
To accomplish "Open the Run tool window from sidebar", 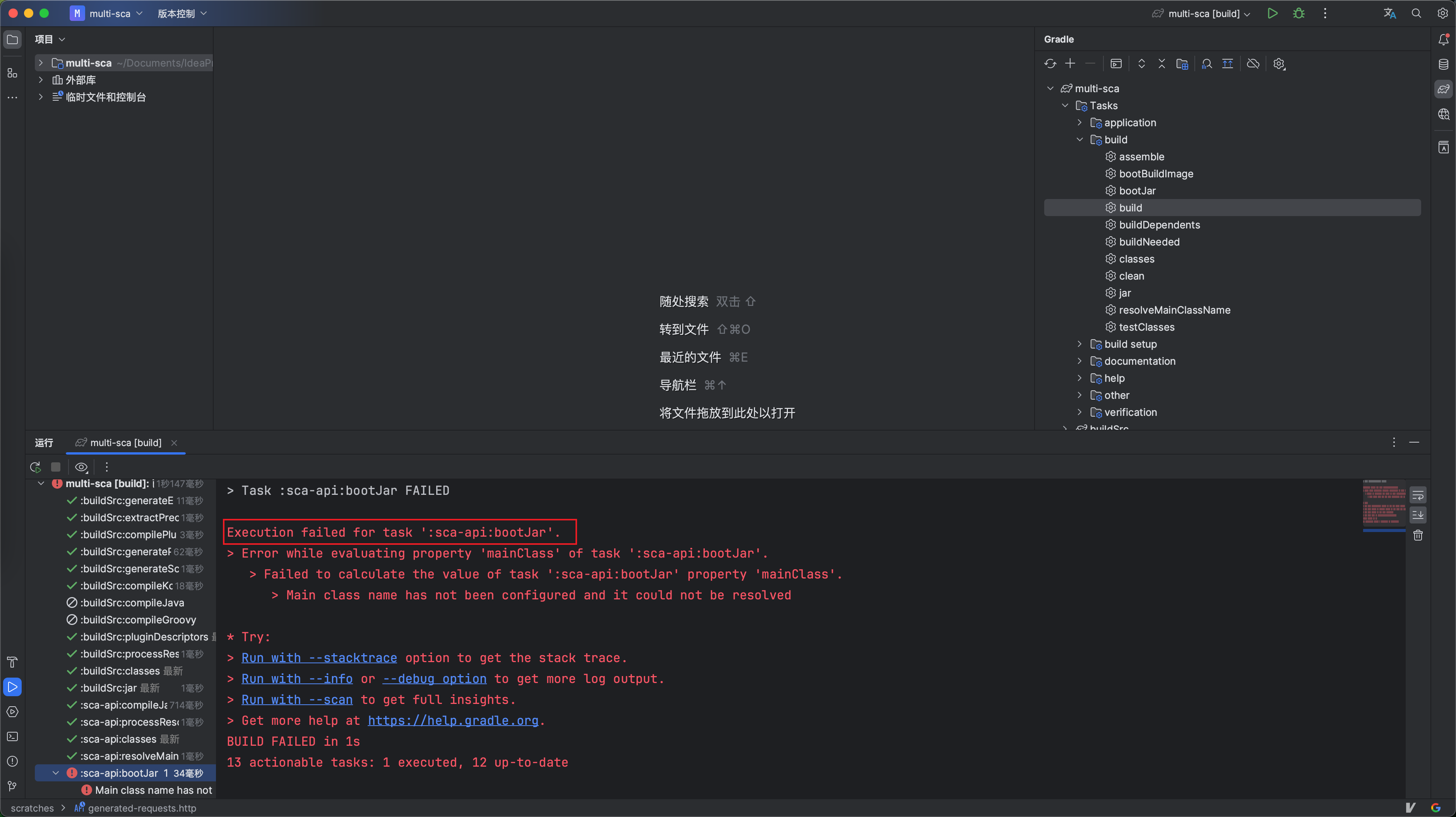I will pyautogui.click(x=12, y=687).
